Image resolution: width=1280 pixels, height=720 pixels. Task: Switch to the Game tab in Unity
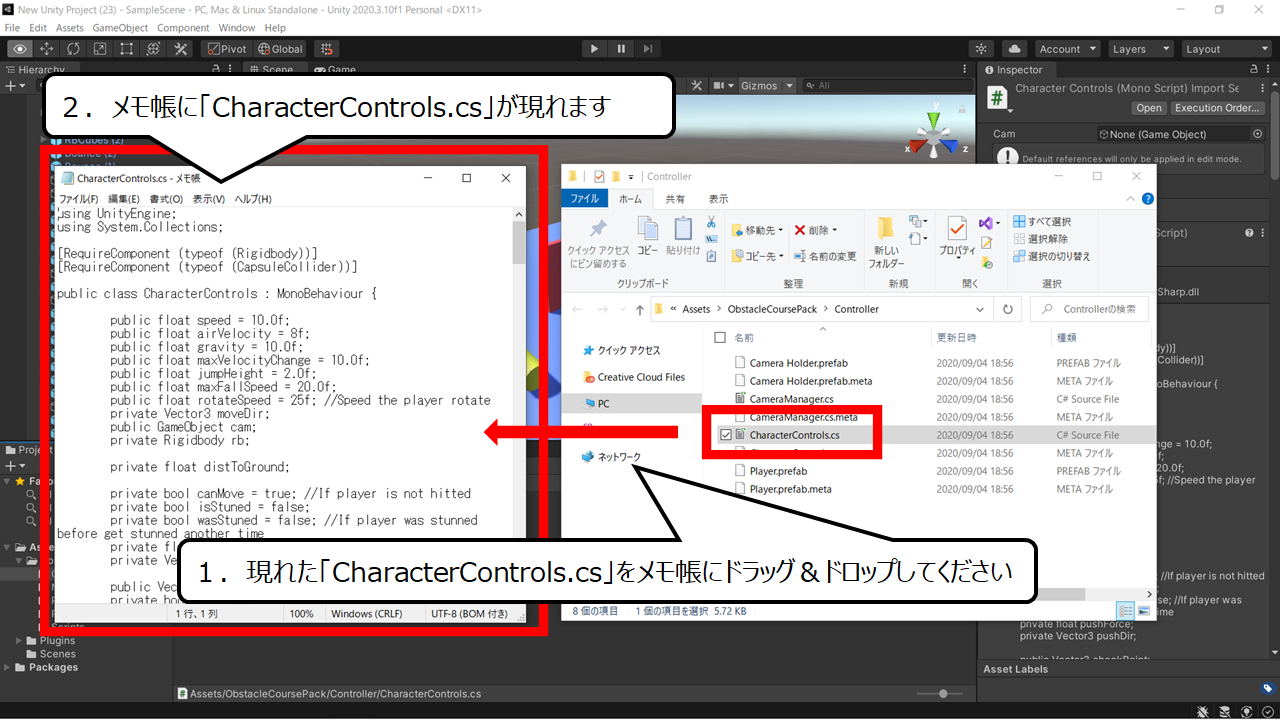[x=335, y=70]
